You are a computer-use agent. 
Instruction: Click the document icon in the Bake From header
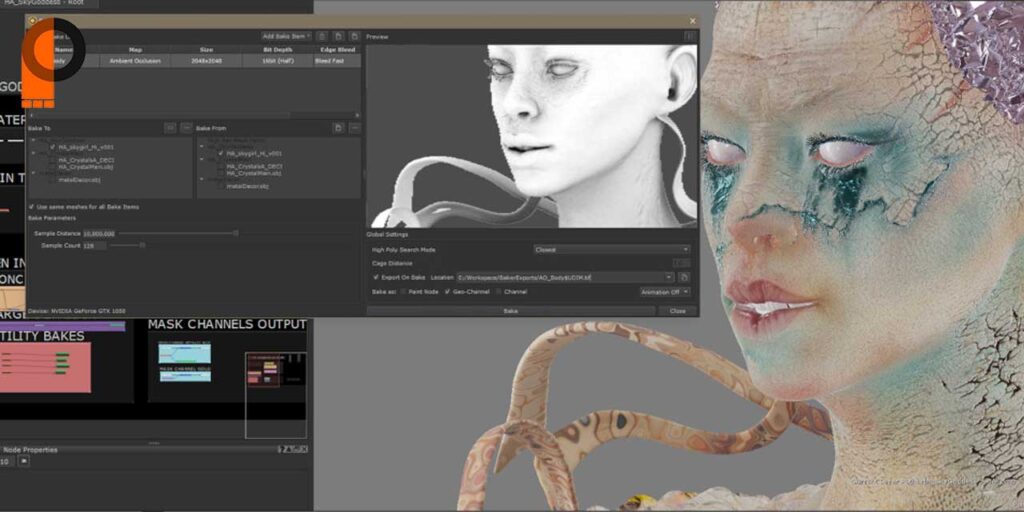pos(338,128)
